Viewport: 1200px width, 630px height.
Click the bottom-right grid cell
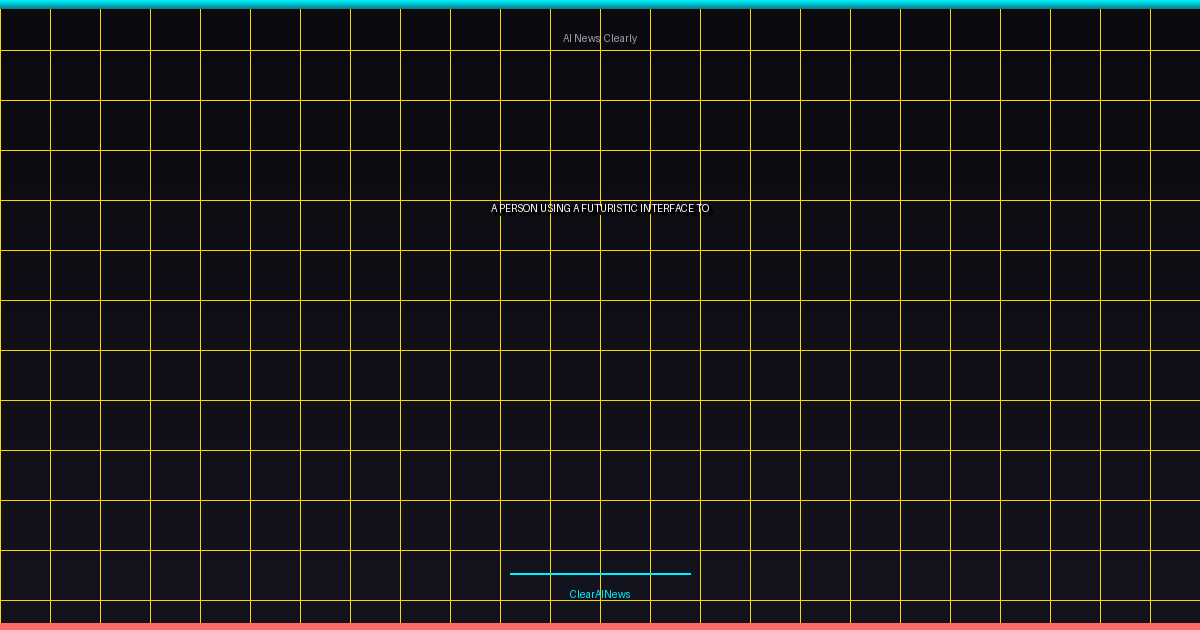pyautogui.click(x=1175, y=610)
